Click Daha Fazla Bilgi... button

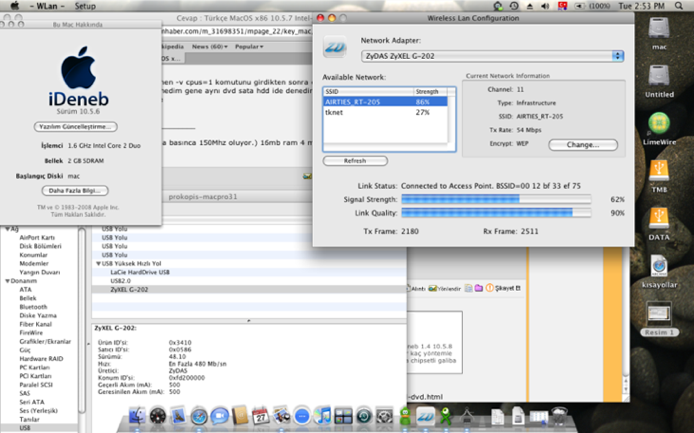tap(75, 190)
